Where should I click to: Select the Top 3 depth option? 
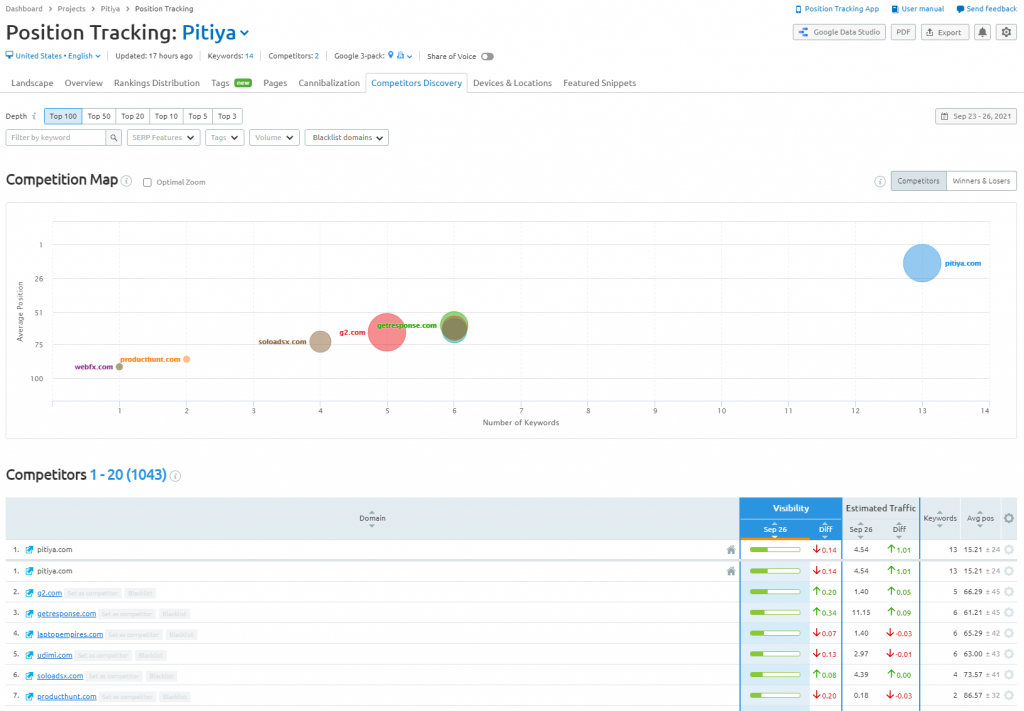pyautogui.click(x=227, y=116)
